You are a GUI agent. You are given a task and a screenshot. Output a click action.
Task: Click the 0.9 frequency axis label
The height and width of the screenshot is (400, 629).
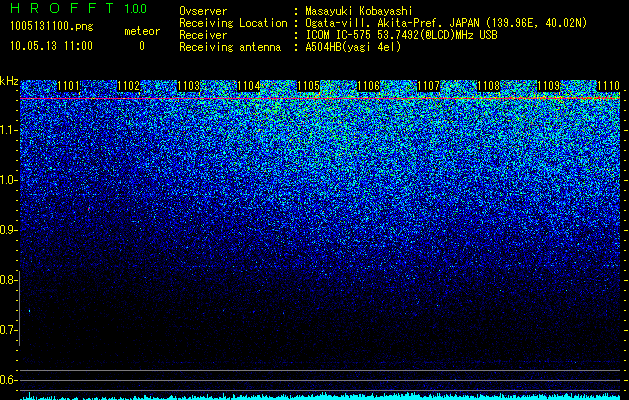(x=7, y=230)
